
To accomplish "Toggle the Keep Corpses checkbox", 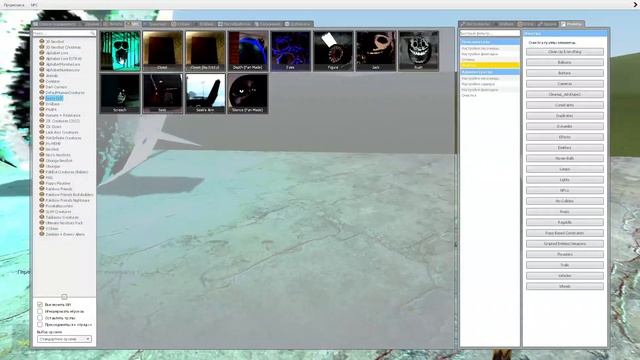I will 40,318.
